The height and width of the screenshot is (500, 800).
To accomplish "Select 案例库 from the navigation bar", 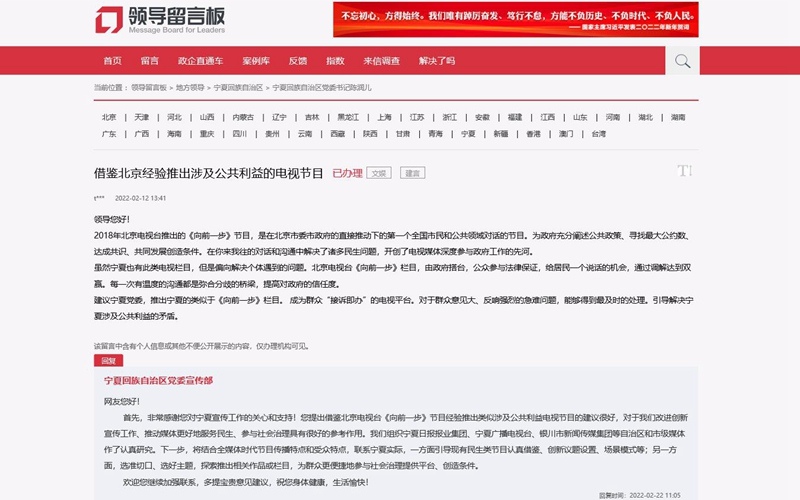I will [x=256, y=61].
